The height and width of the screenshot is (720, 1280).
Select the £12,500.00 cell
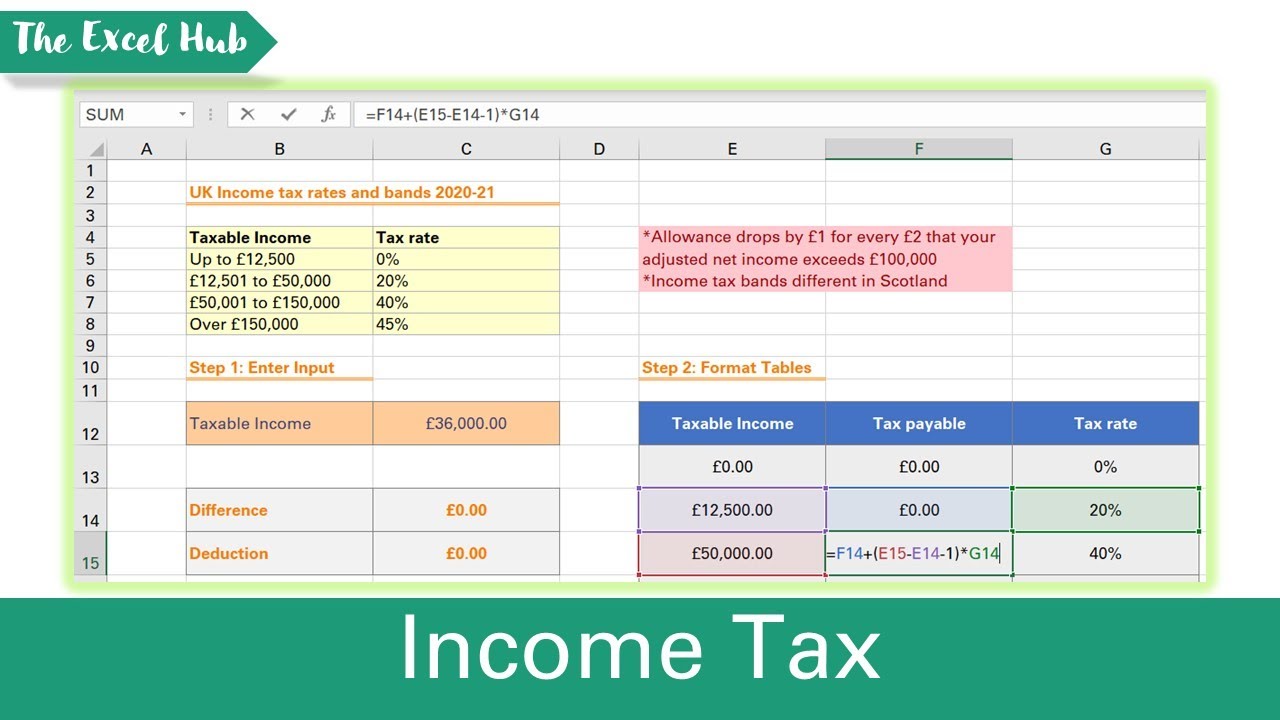pyautogui.click(x=732, y=510)
